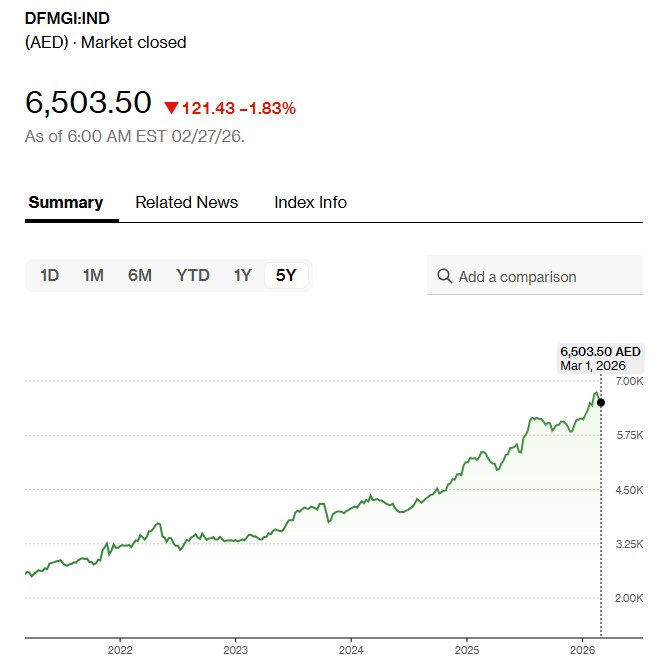Viewport: 655px width, 661px height.
Task: Click the search magnifier icon
Action: 445,276
